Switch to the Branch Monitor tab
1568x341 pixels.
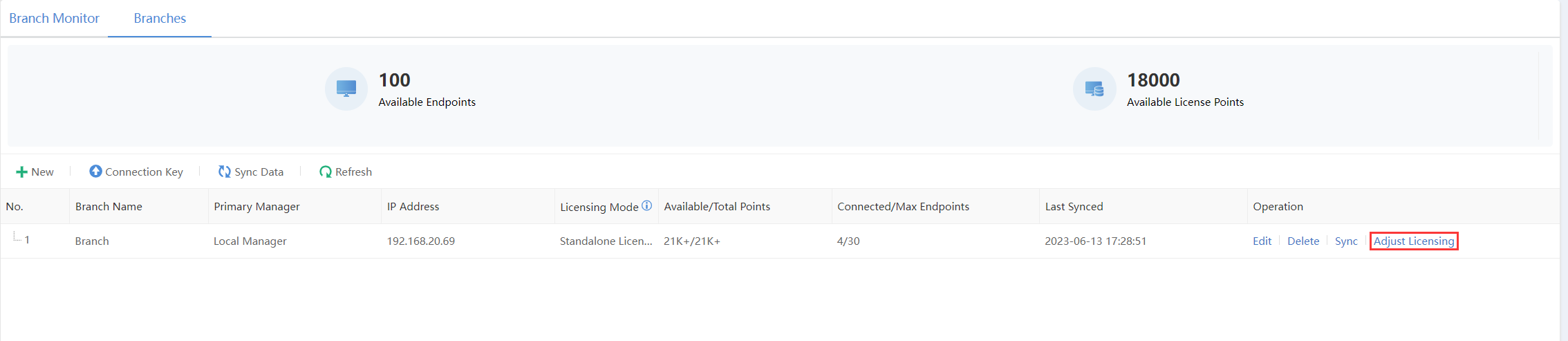point(54,19)
